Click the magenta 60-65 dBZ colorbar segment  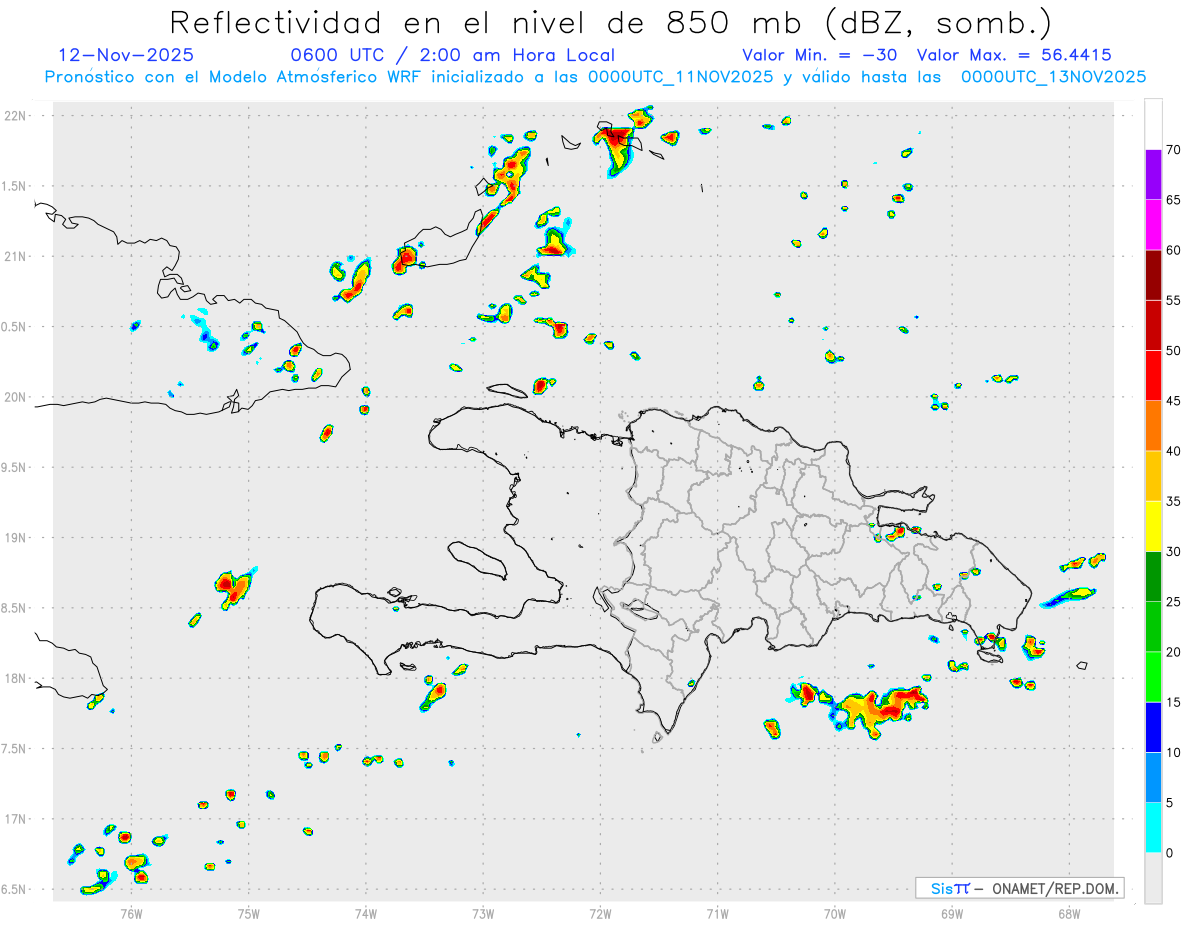click(x=1153, y=224)
